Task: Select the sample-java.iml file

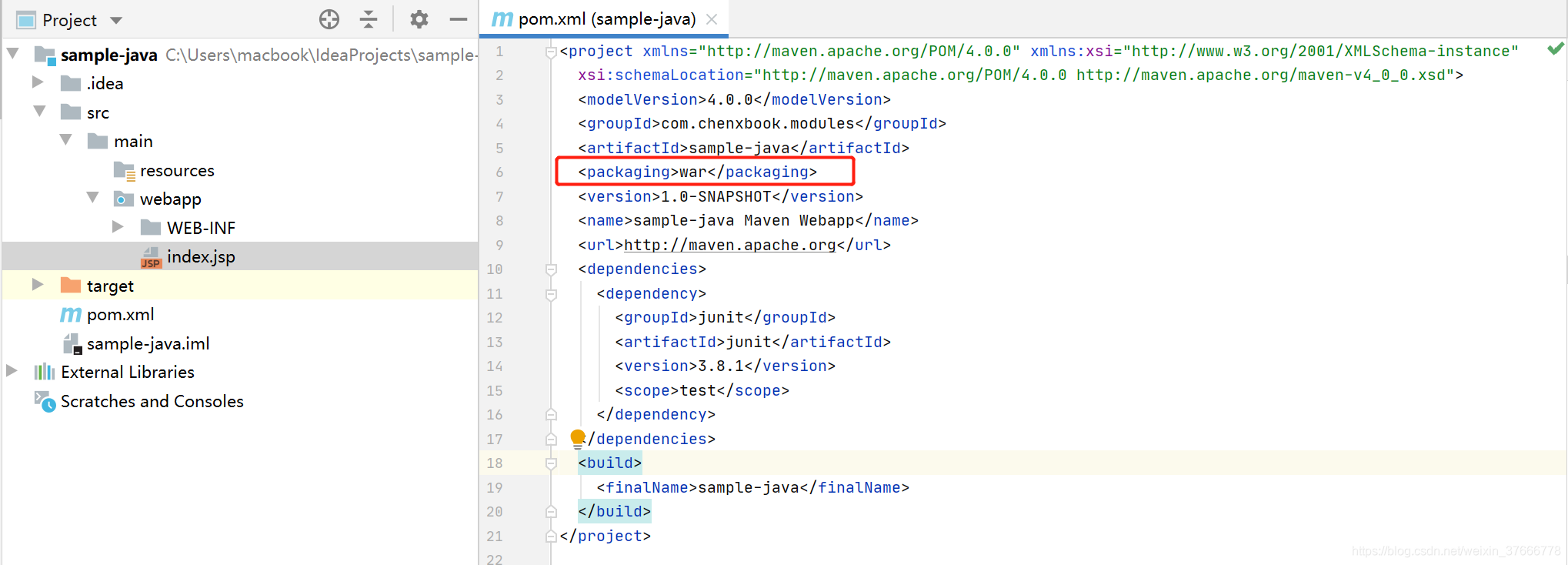Action: 148,343
